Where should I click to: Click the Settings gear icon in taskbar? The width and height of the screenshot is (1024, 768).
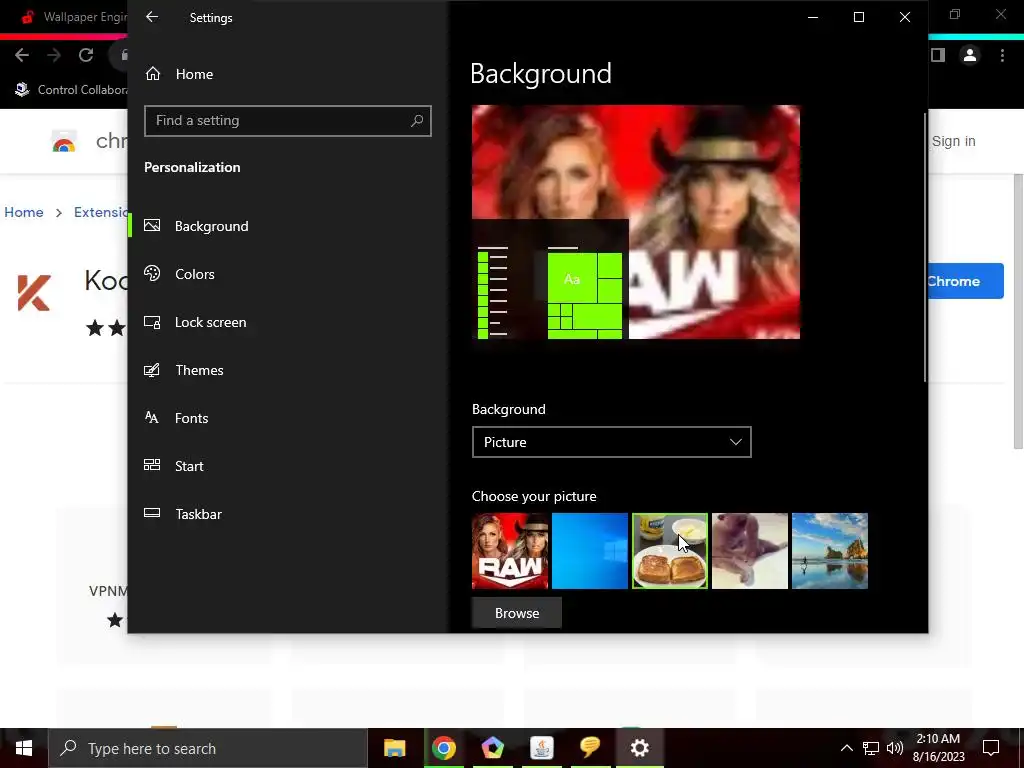point(639,748)
